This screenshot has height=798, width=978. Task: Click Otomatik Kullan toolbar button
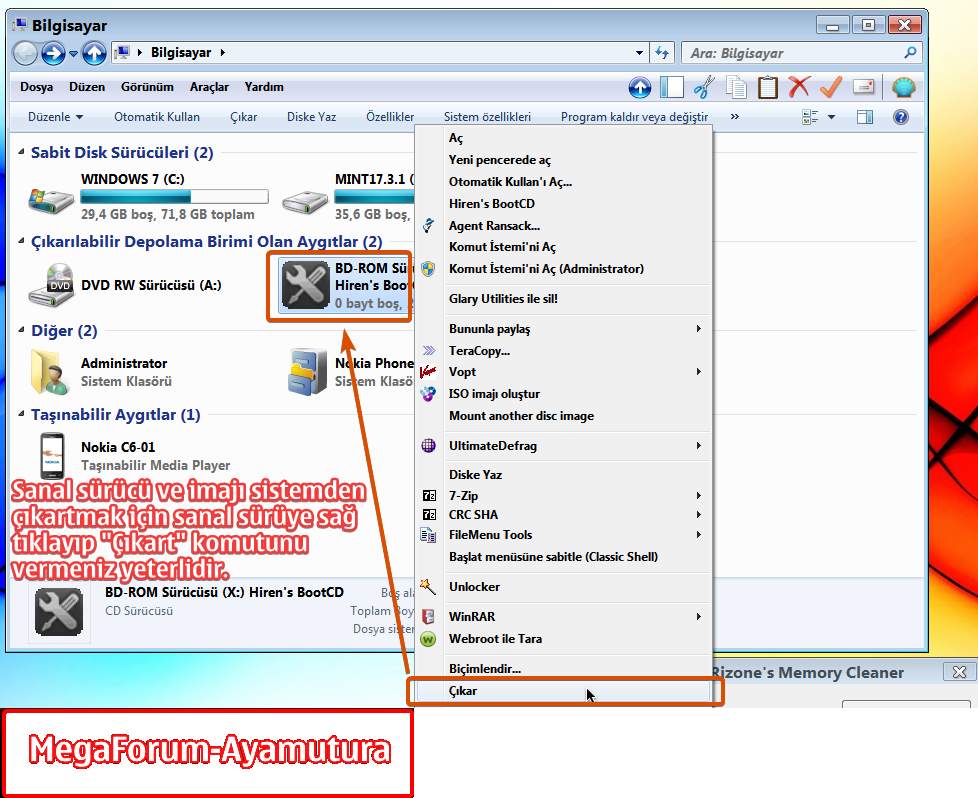(x=157, y=117)
